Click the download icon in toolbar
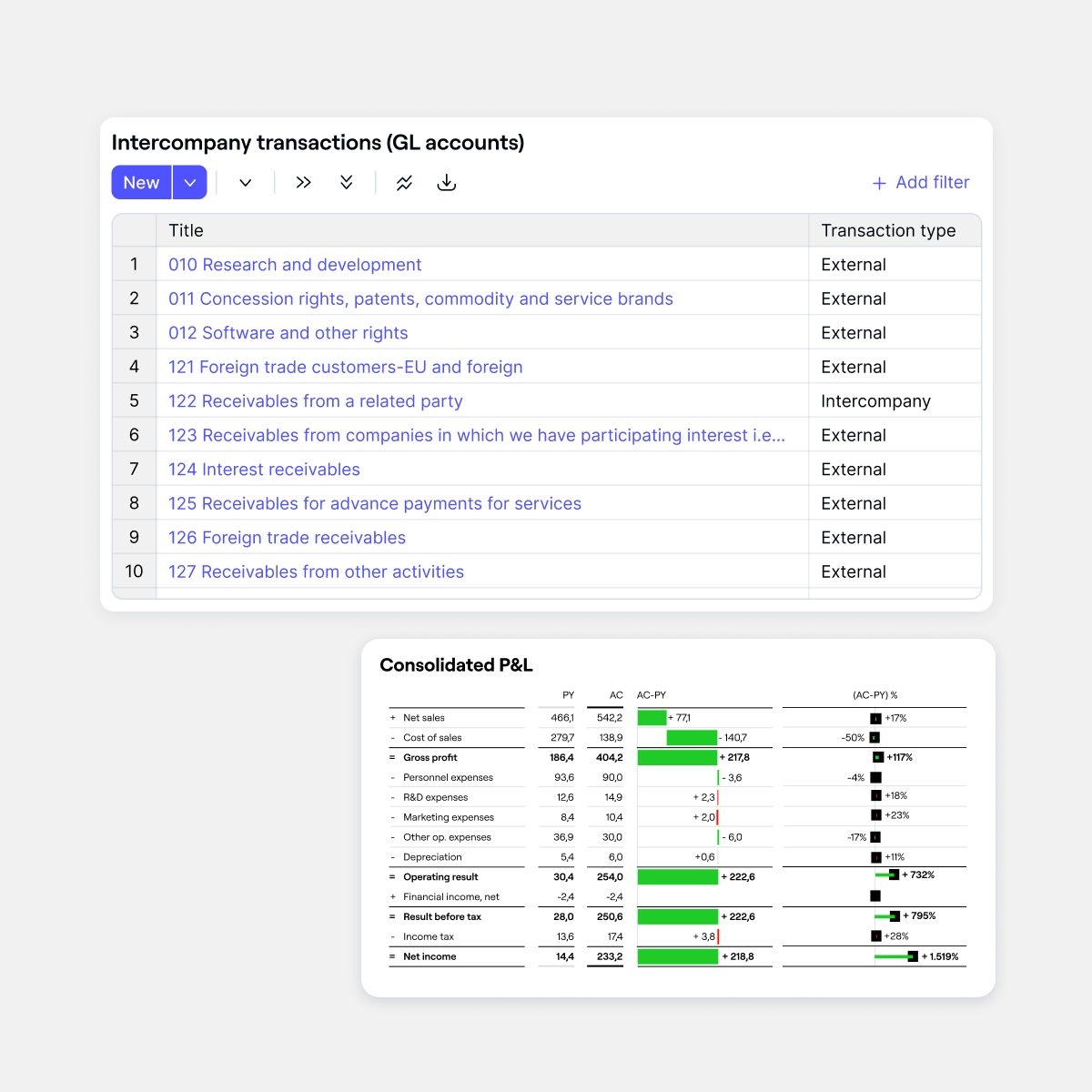The width and height of the screenshot is (1092, 1092). [x=447, y=183]
